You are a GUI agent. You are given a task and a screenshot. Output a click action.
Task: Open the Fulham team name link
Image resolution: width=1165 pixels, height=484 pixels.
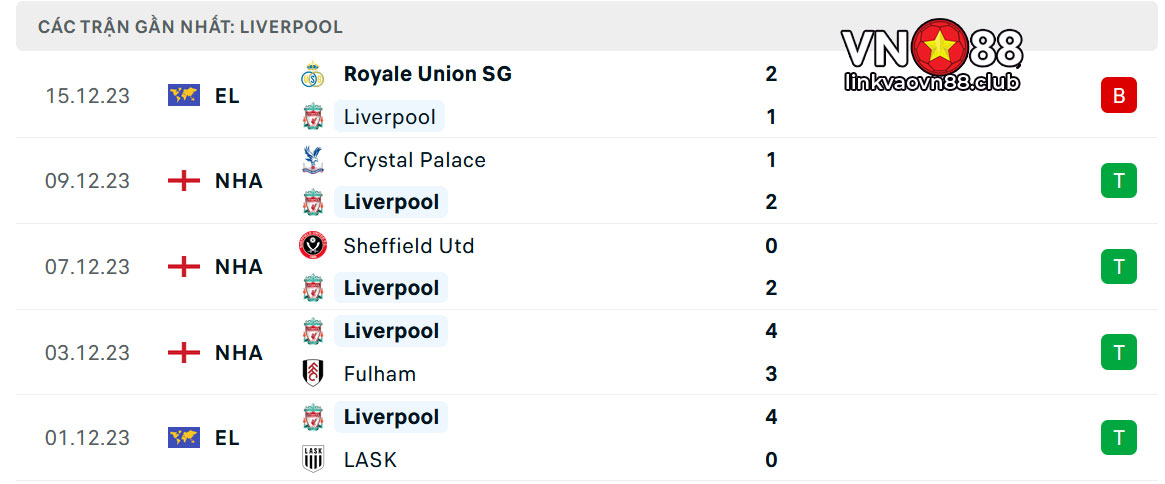point(380,374)
